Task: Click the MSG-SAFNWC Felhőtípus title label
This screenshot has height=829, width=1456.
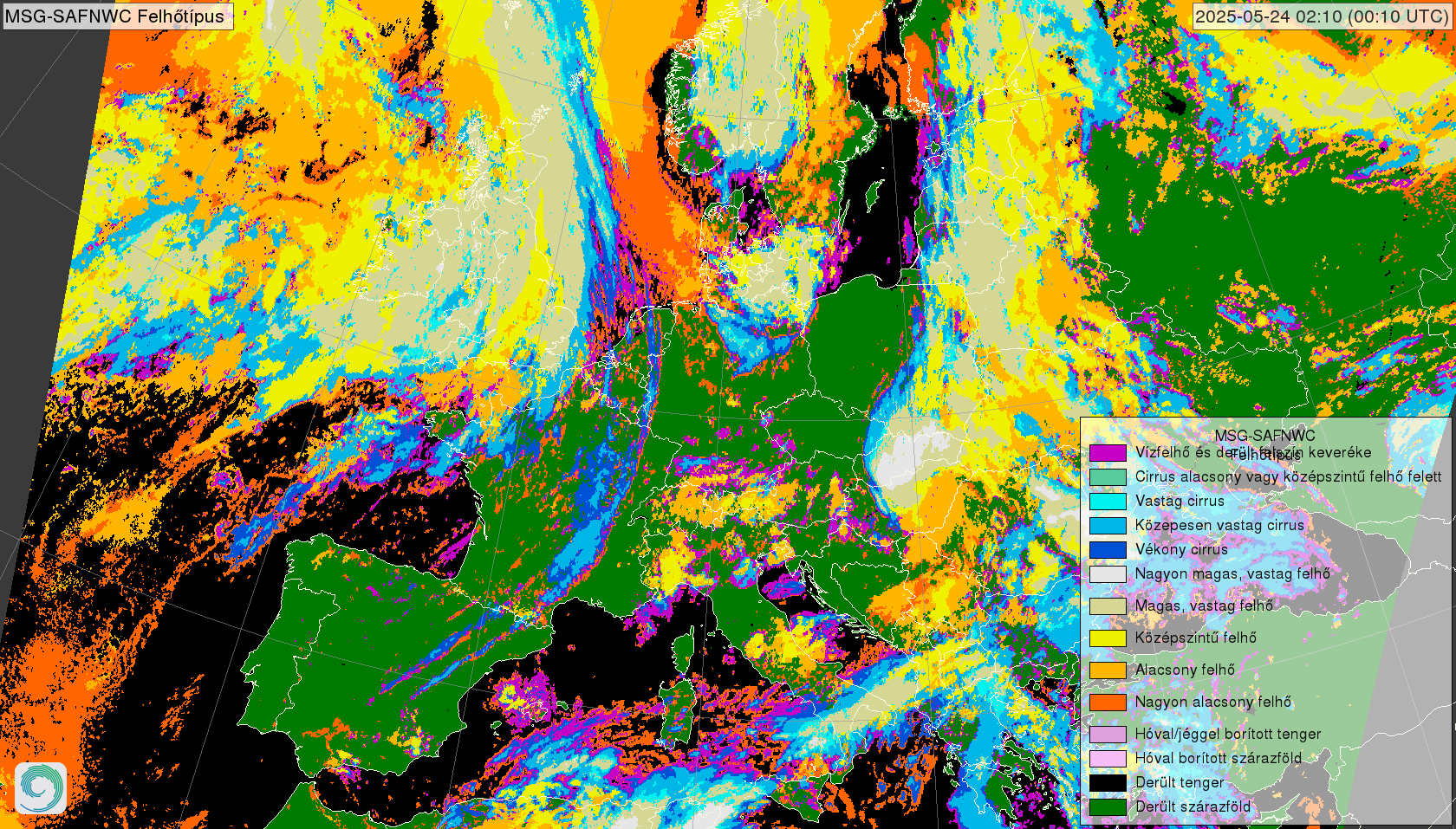Action: click(118, 16)
